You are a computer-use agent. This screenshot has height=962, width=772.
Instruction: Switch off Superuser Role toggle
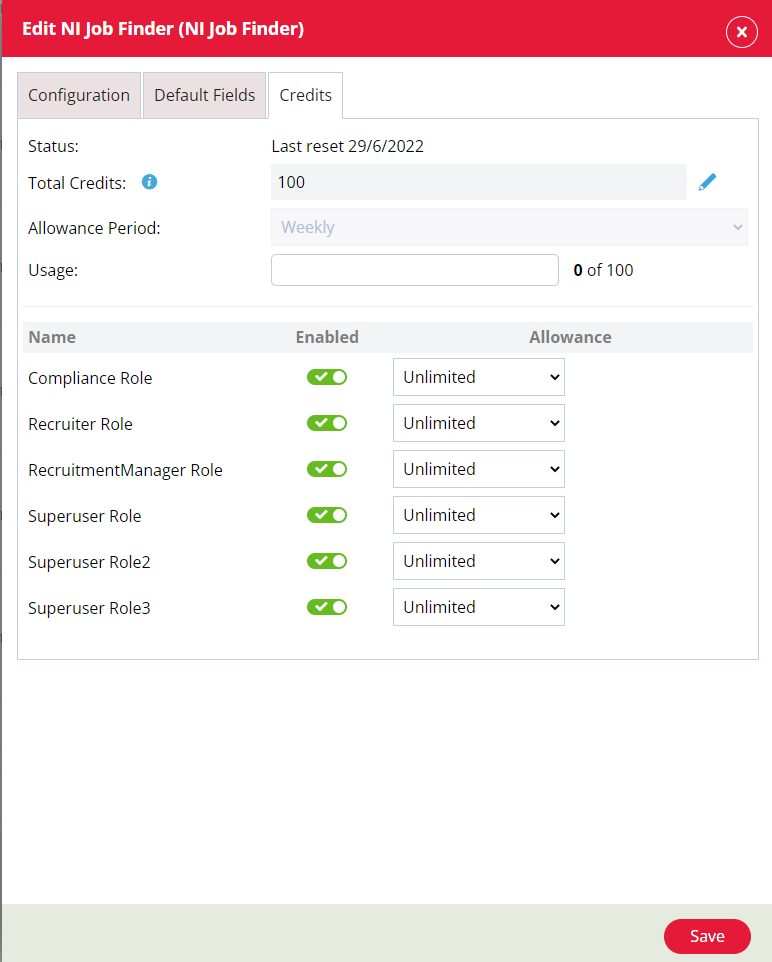327,515
